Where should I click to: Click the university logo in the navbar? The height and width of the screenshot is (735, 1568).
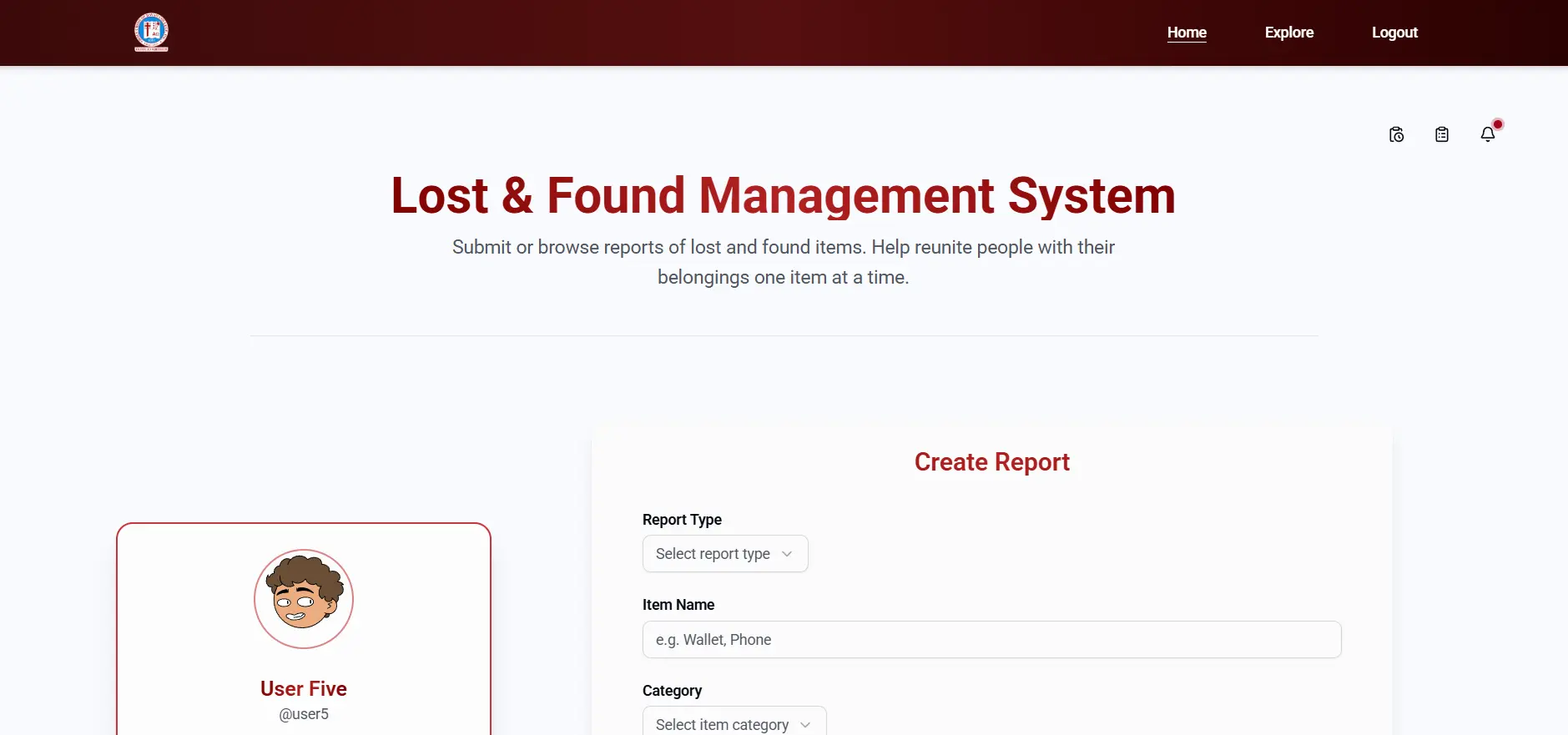[x=151, y=32]
